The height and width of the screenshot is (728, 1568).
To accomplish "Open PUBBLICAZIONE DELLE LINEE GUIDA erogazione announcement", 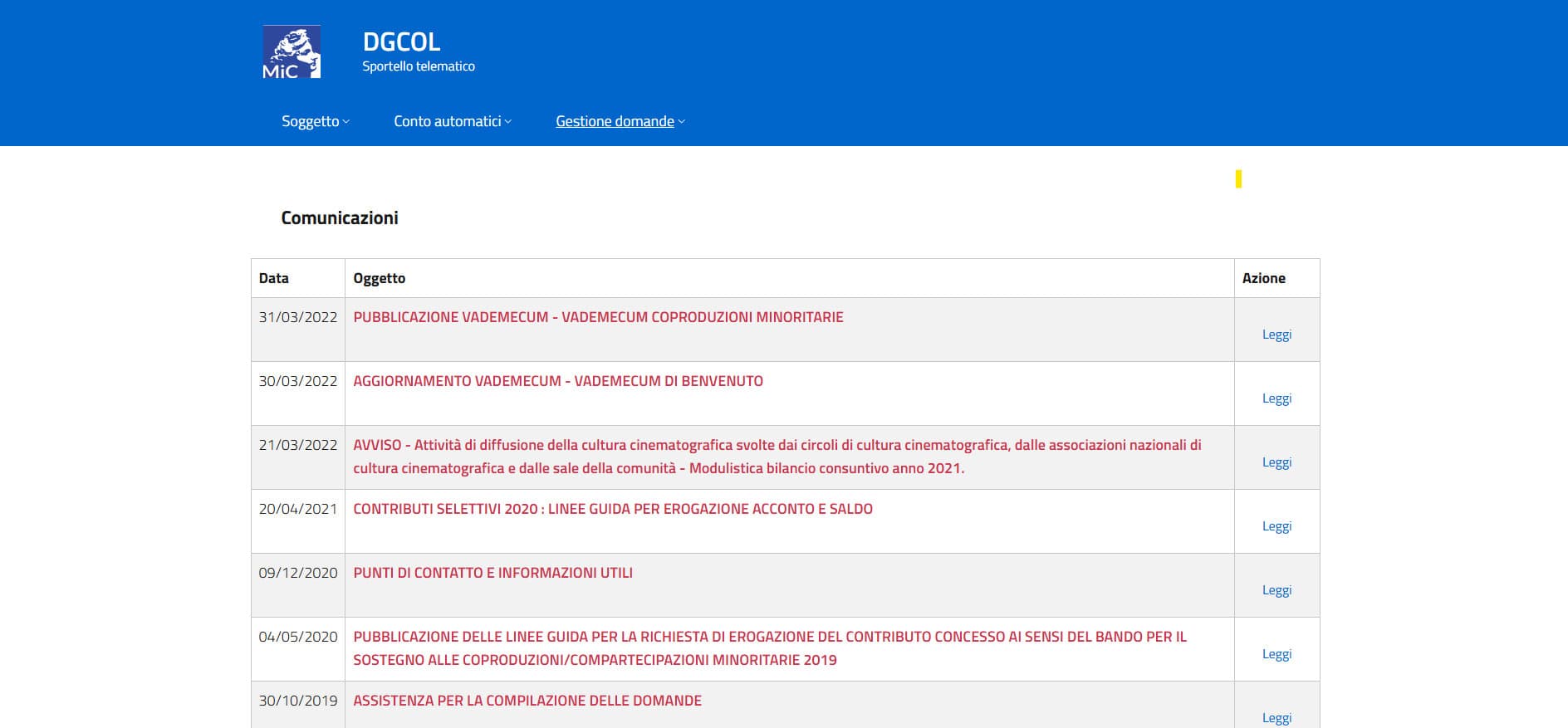I will [x=770, y=648].
